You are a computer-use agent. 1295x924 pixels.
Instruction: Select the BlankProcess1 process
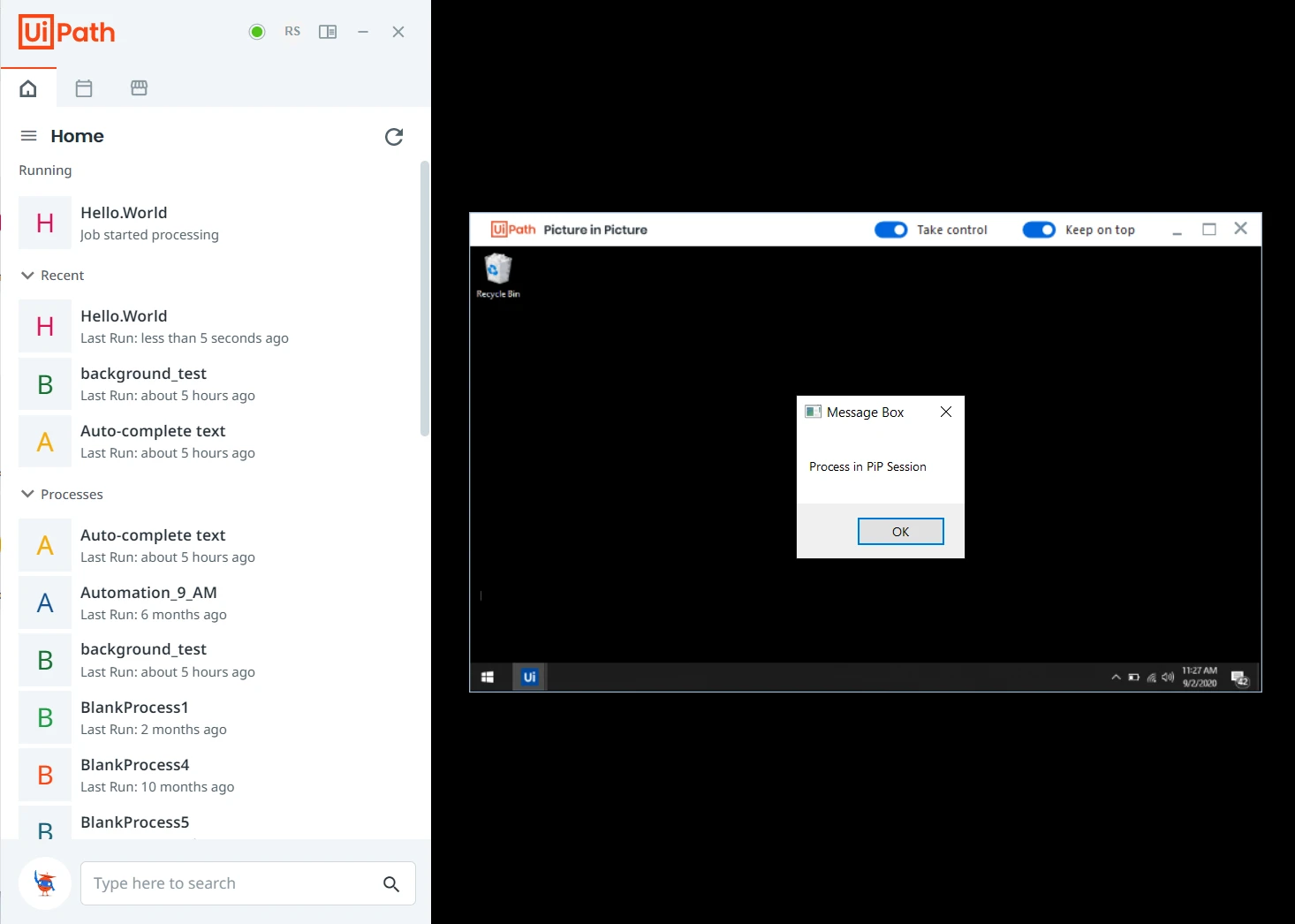coord(216,718)
